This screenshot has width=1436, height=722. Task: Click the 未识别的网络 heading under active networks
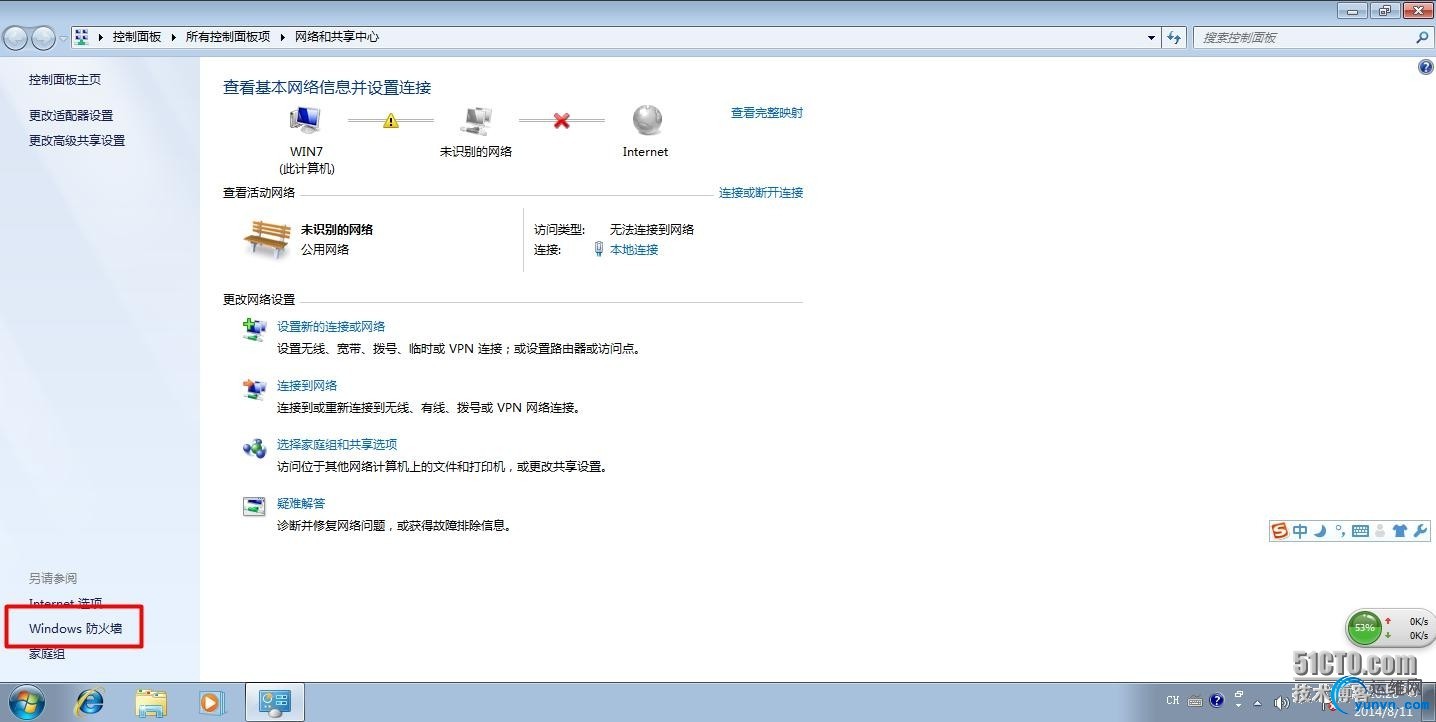[x=337, y=230]
